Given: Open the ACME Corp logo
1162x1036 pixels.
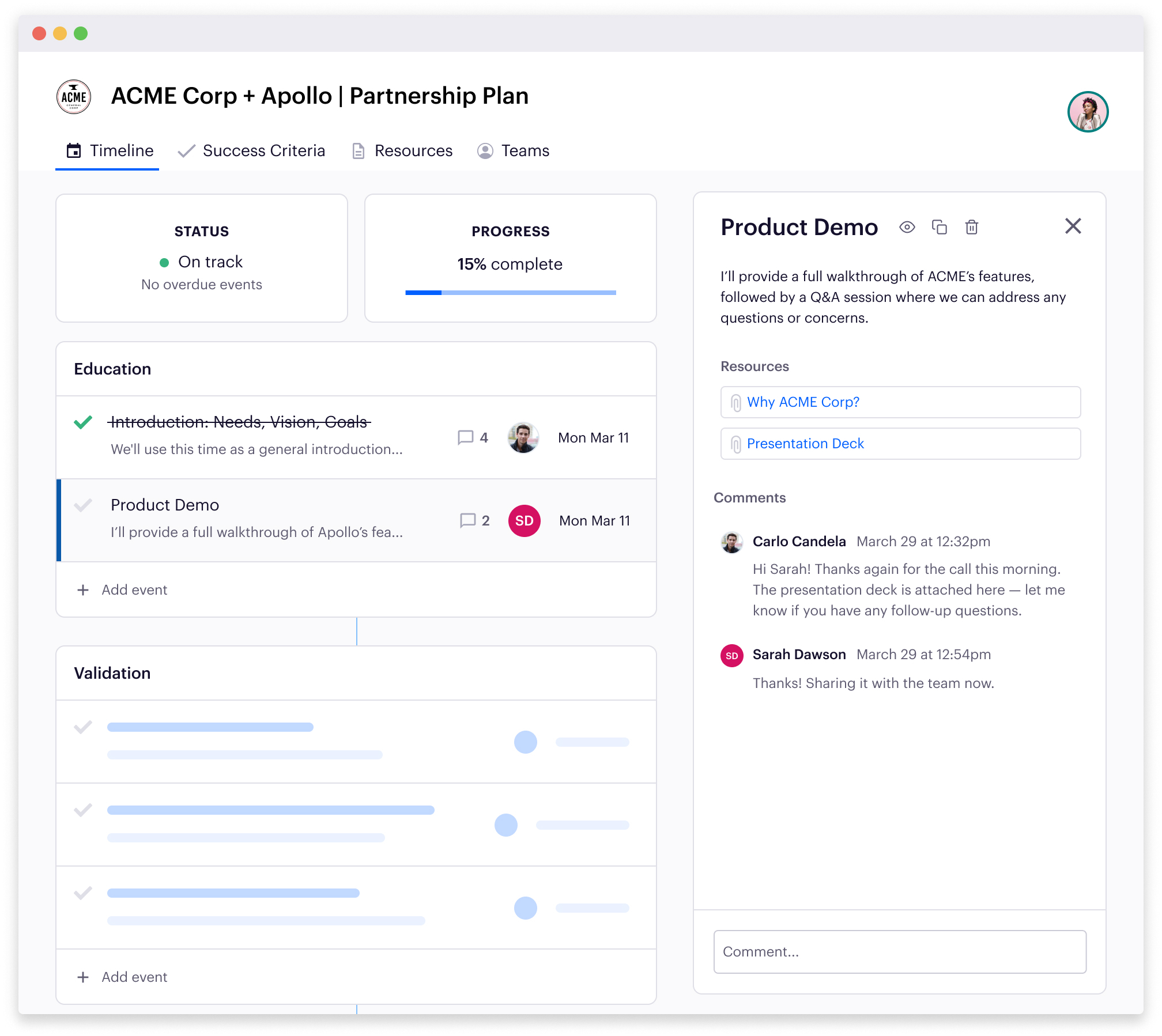Looking at the screenshot, I should 74,97.
